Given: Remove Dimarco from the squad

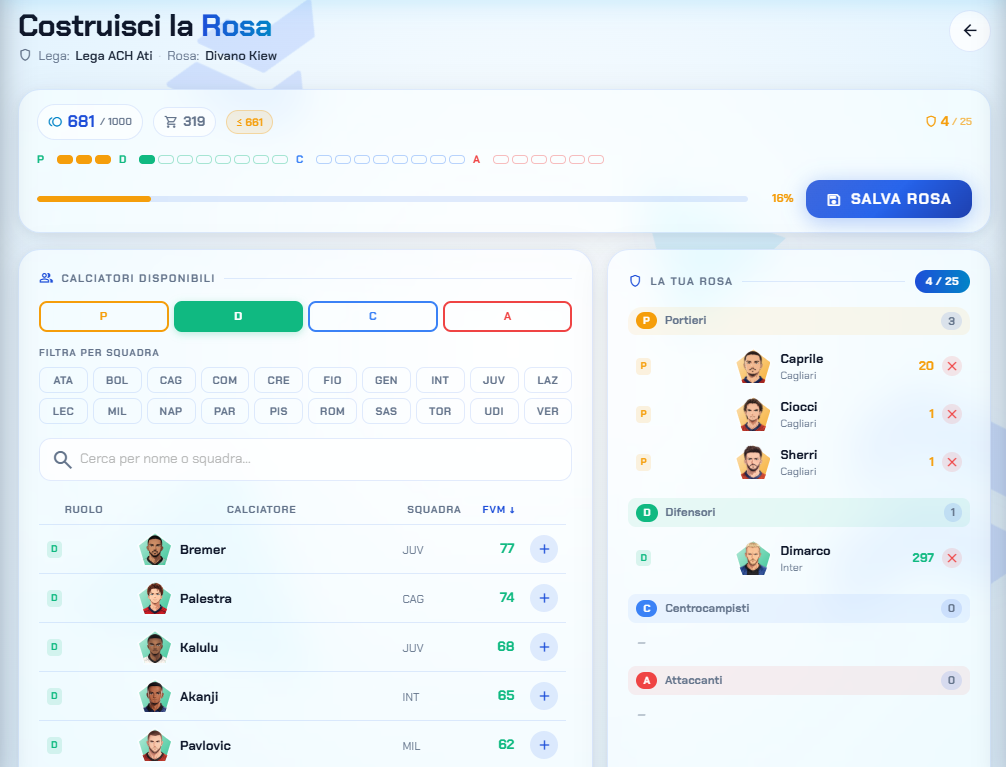Looking at the screenshot, I should 951,558.
